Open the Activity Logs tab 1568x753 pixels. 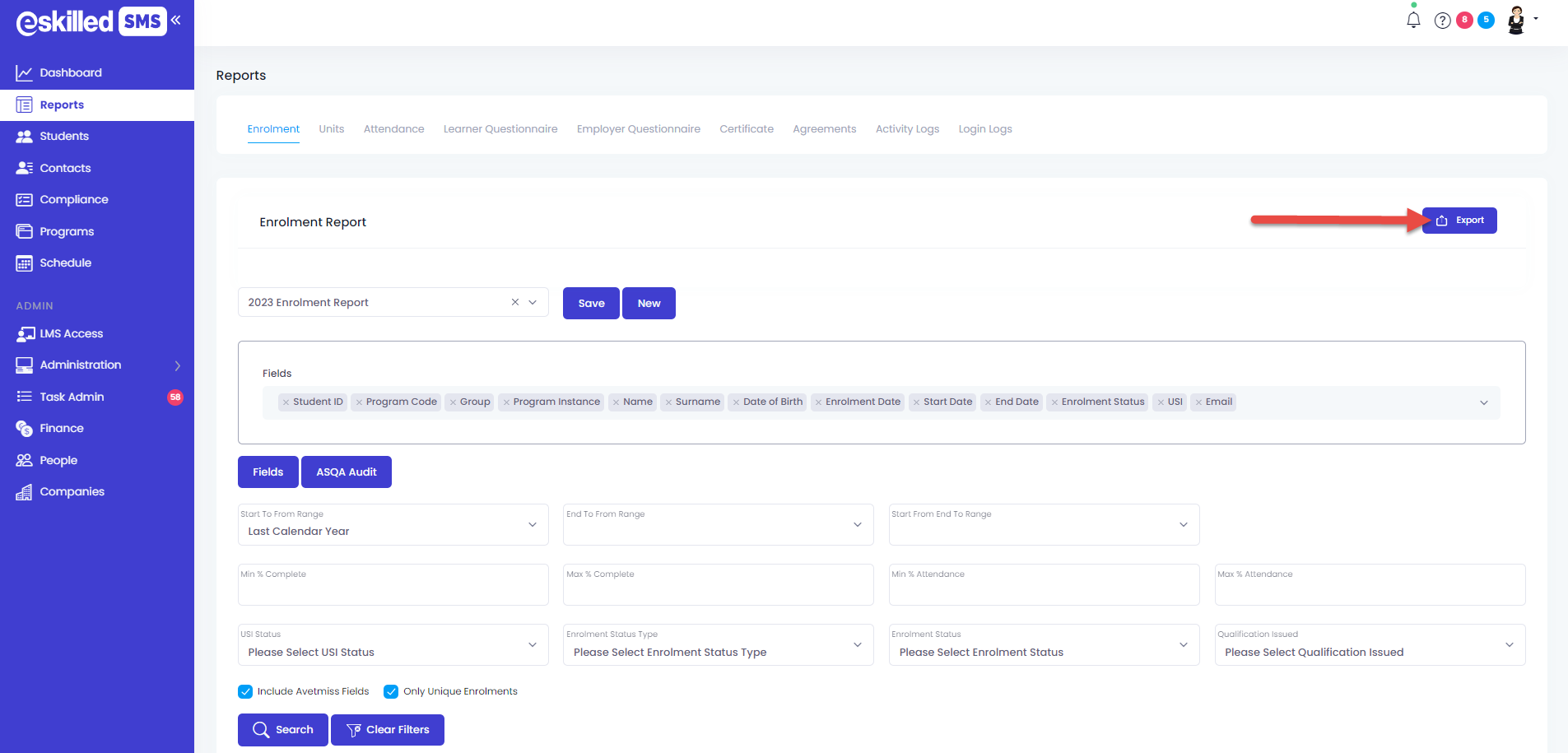point(907,129)
